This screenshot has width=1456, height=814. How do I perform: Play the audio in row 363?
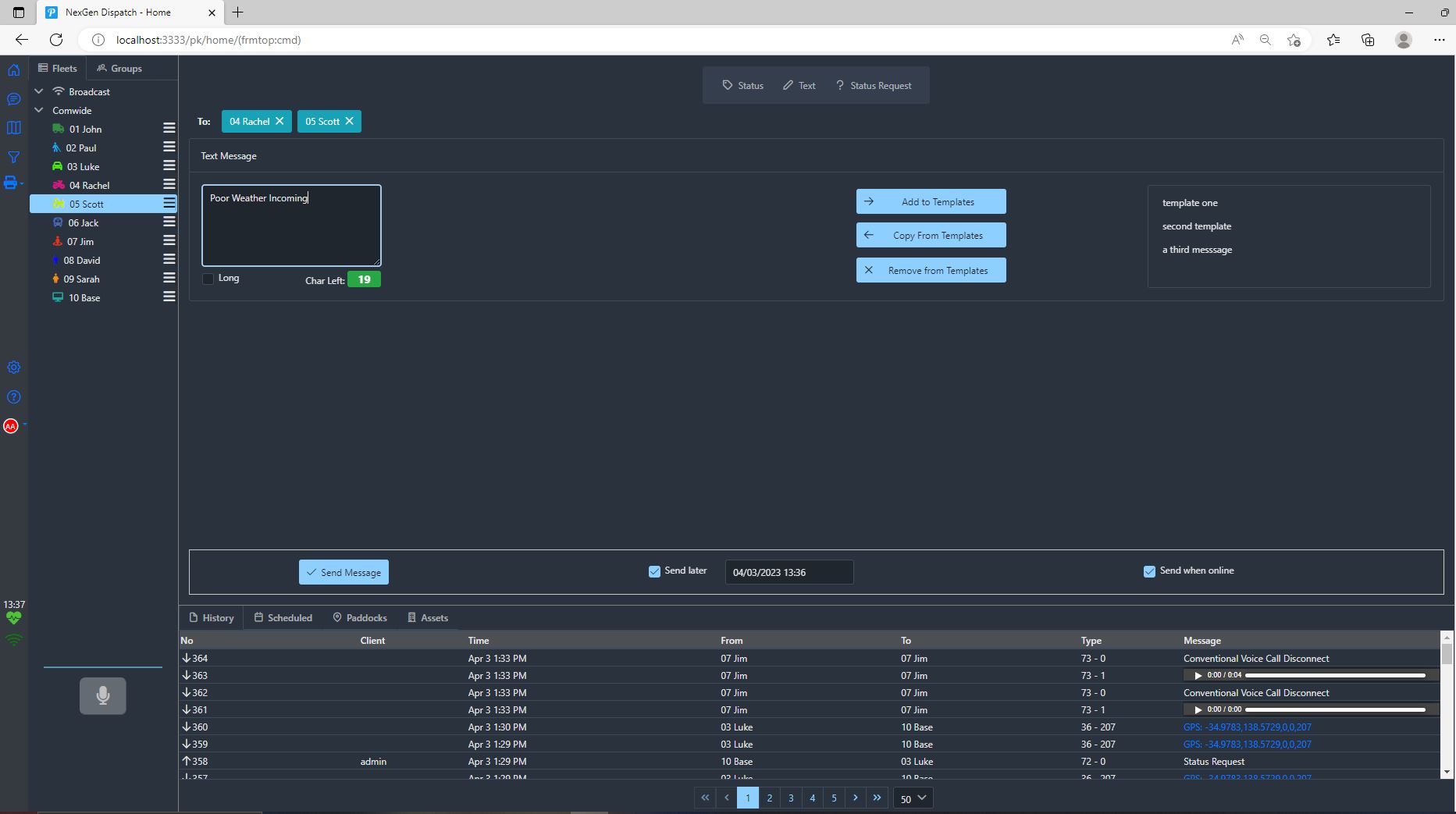coord(1198,676)
